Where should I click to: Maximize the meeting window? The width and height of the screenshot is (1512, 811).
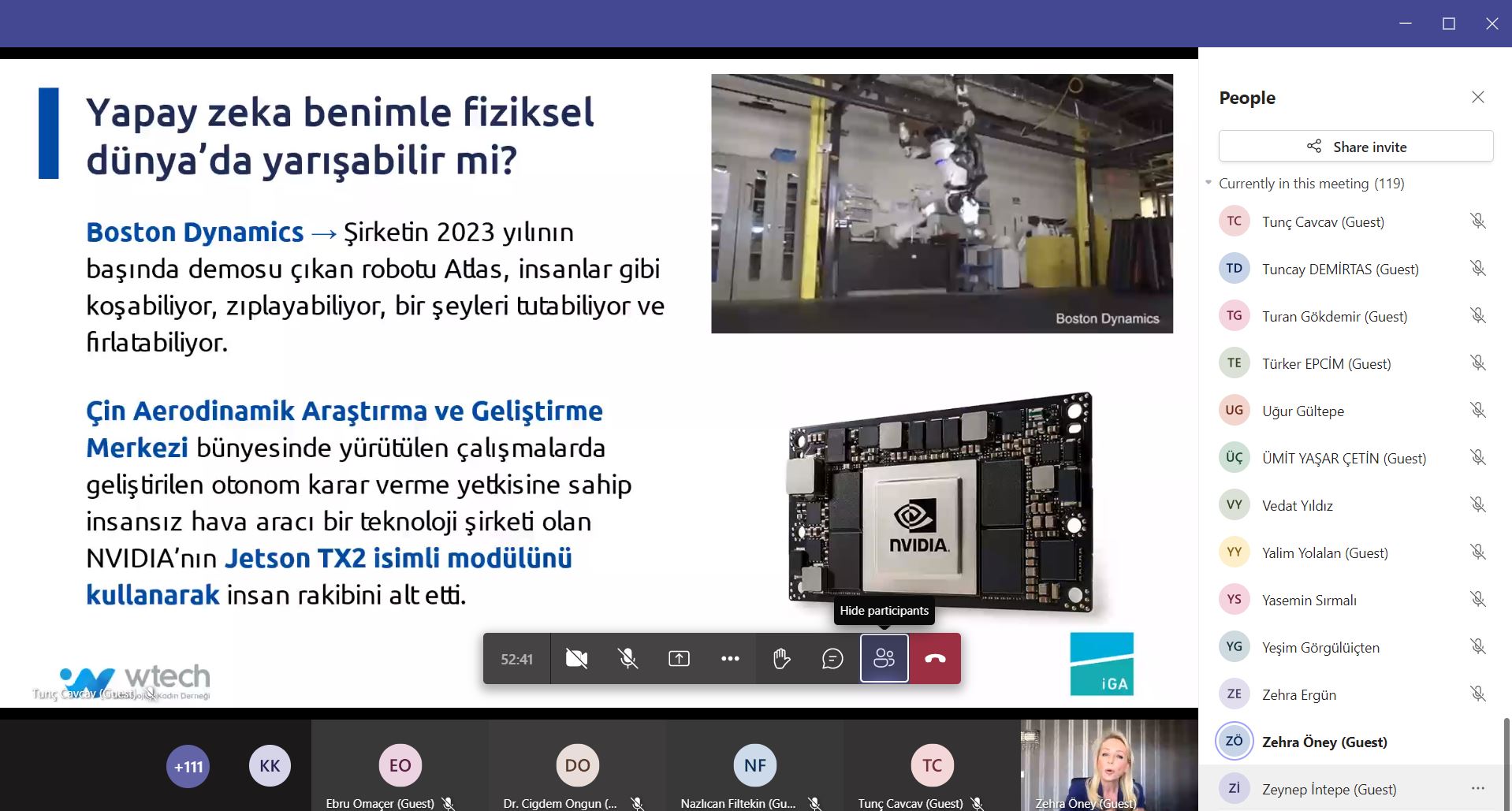(x=1448, y=24)
